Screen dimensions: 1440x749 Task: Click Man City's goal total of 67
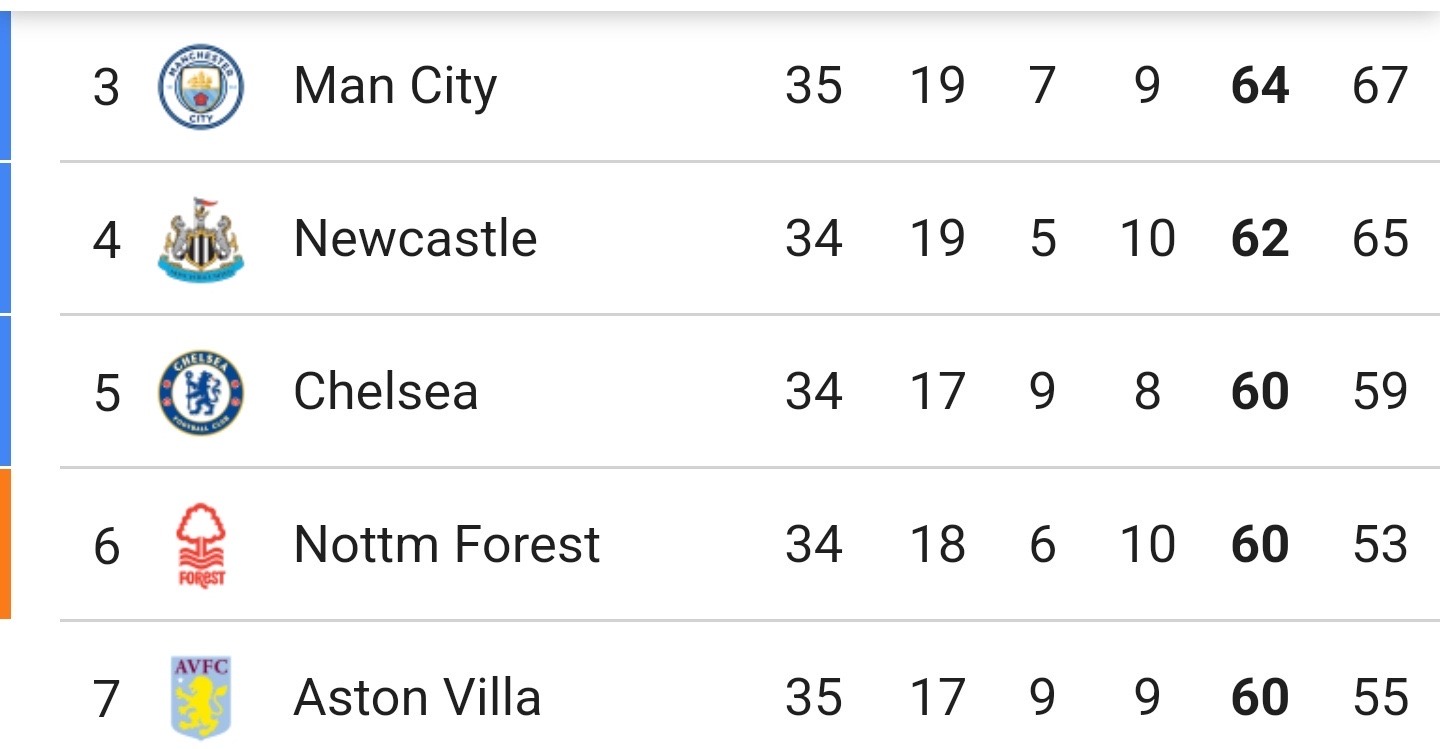(1380, 86)
